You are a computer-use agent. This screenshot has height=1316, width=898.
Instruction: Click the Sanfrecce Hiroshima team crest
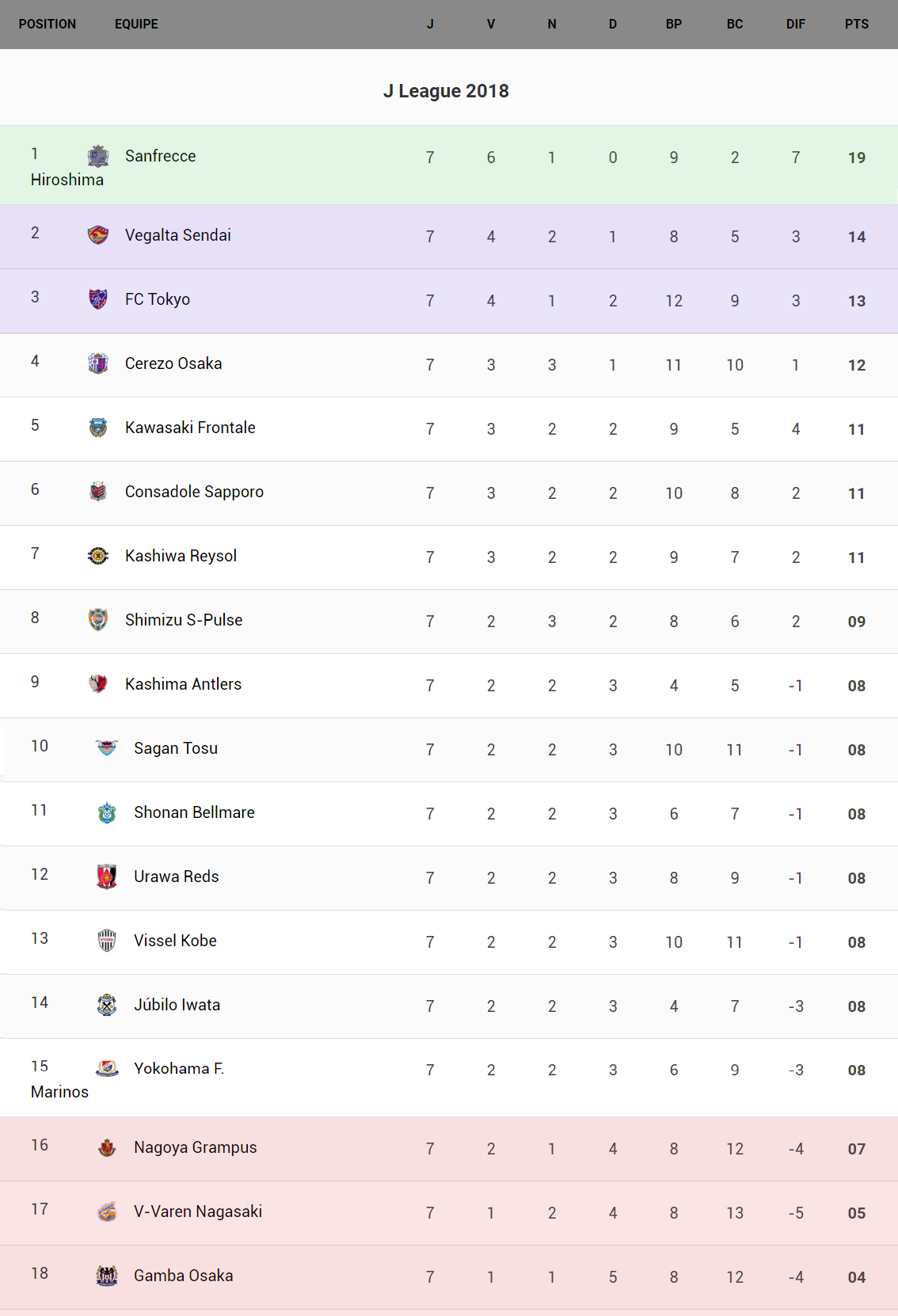pyautogui.click(x=98, y=156)
